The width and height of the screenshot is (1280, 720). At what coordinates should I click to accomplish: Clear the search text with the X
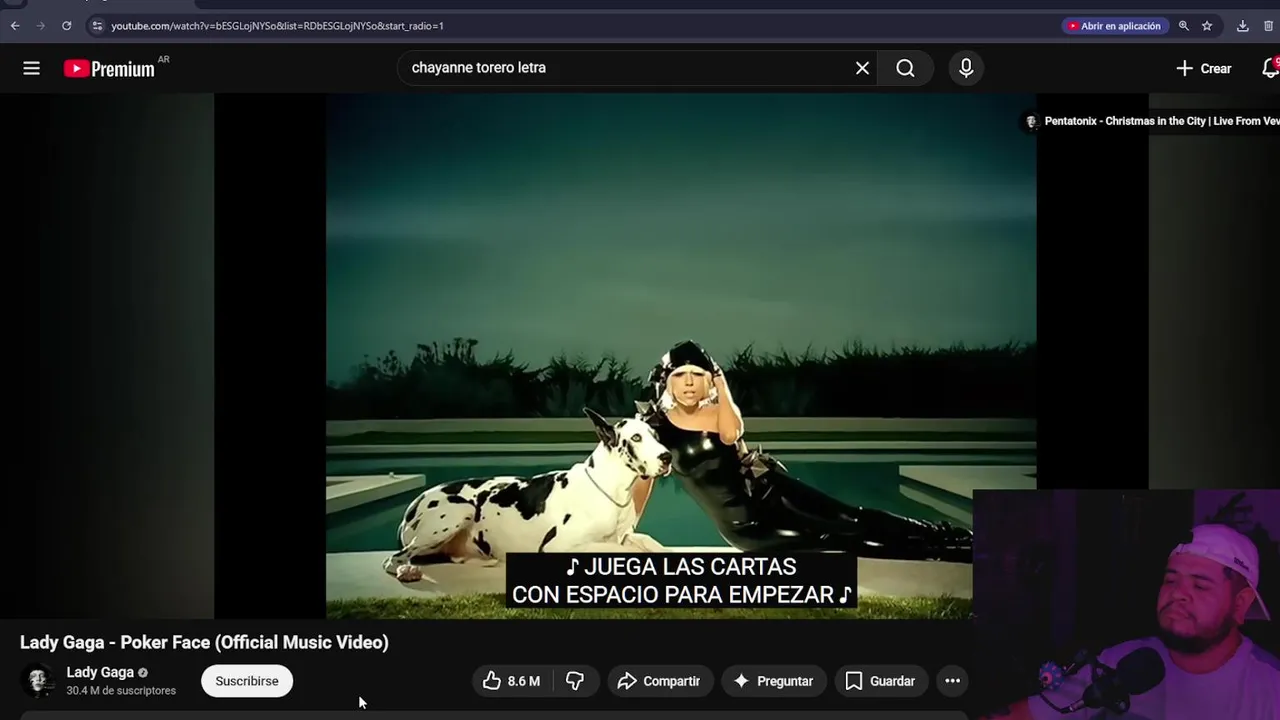pos(862,68)
